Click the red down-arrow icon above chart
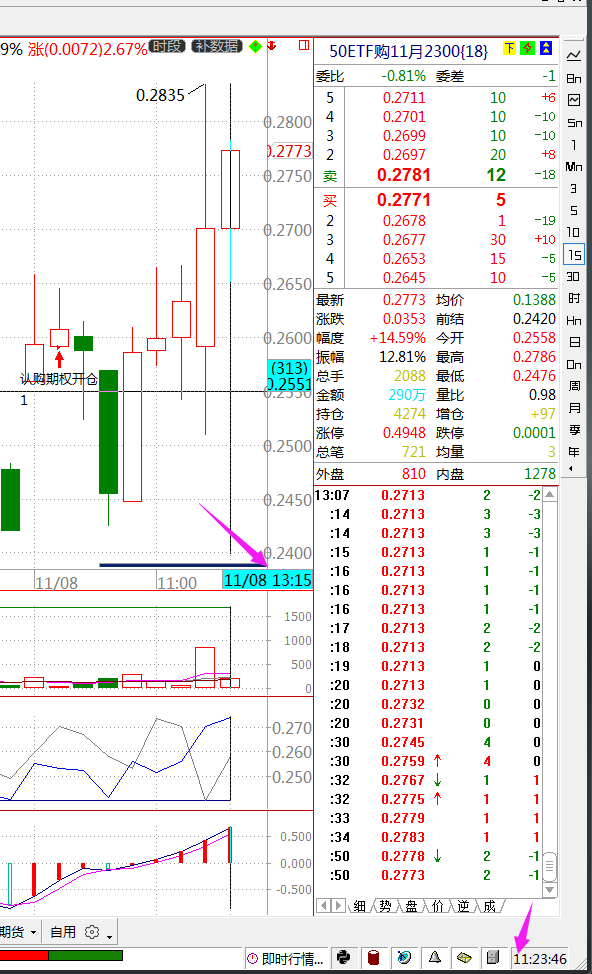This screenshot has width=592, height=974. (x=272, y=45)
